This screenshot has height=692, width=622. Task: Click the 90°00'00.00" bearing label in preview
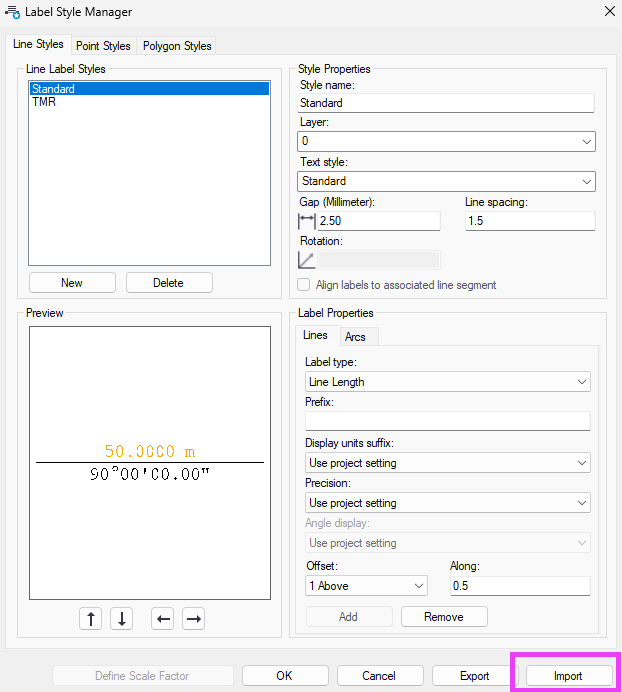150,474
